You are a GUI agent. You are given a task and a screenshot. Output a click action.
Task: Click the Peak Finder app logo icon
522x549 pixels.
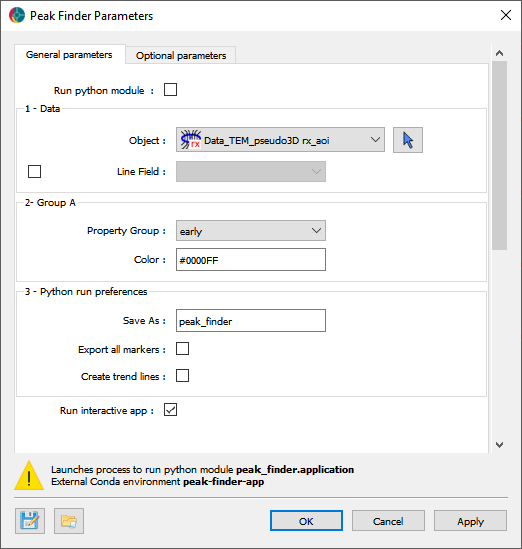[17, 15]
